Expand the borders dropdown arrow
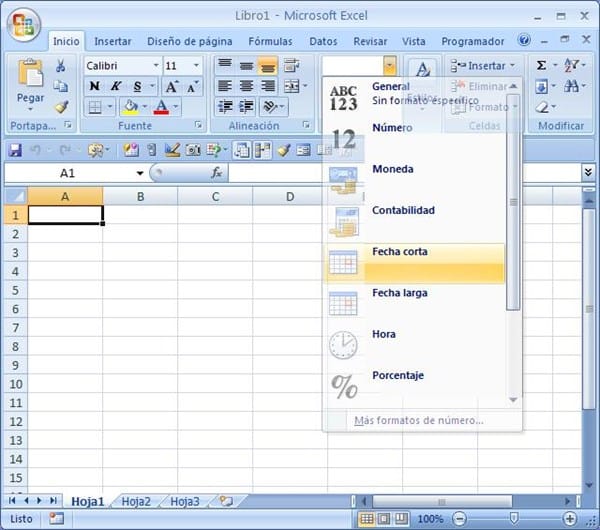Screen dimensions: 600x530 tap(110, 107)
